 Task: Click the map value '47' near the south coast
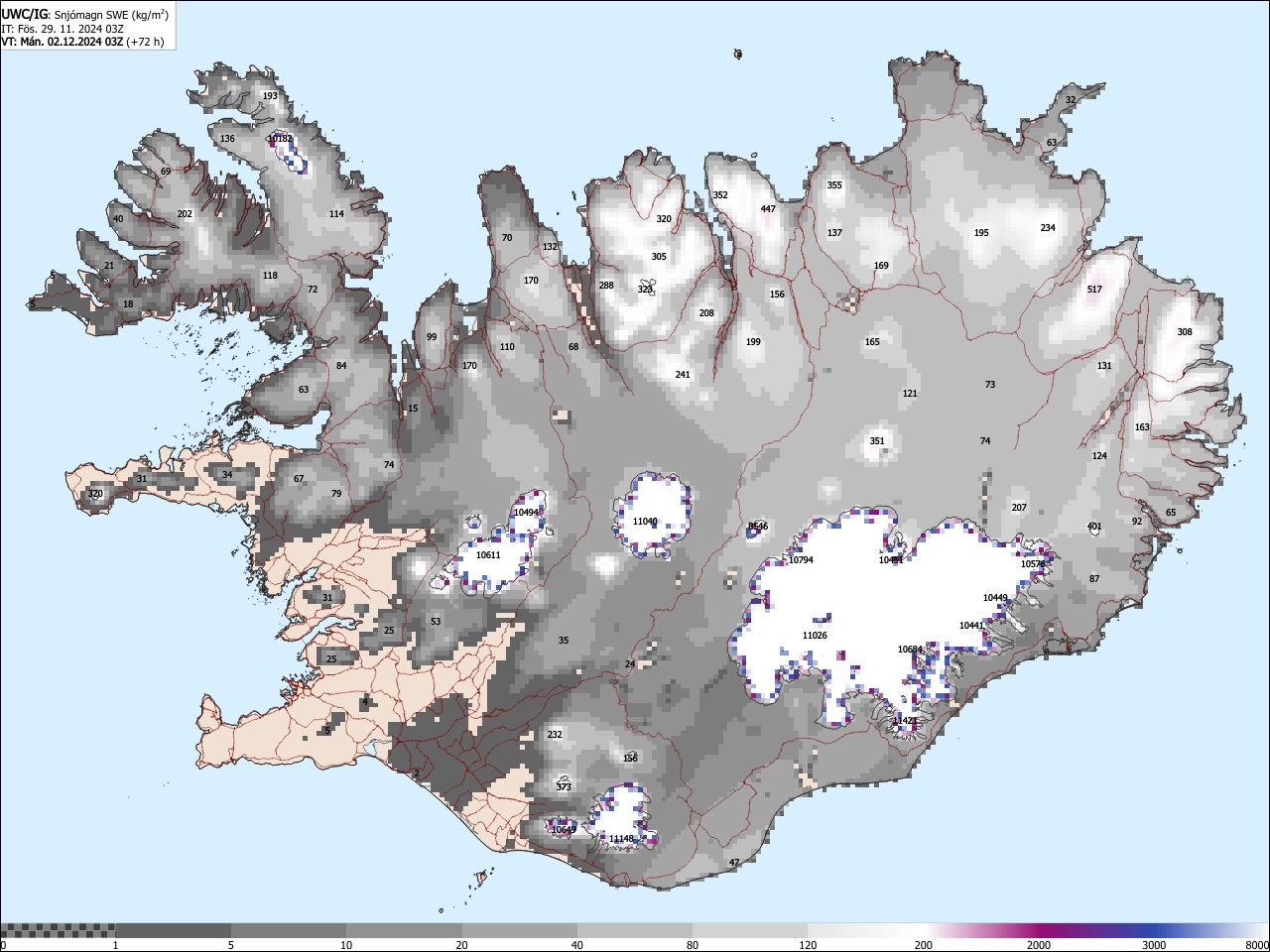pos(734,863)
